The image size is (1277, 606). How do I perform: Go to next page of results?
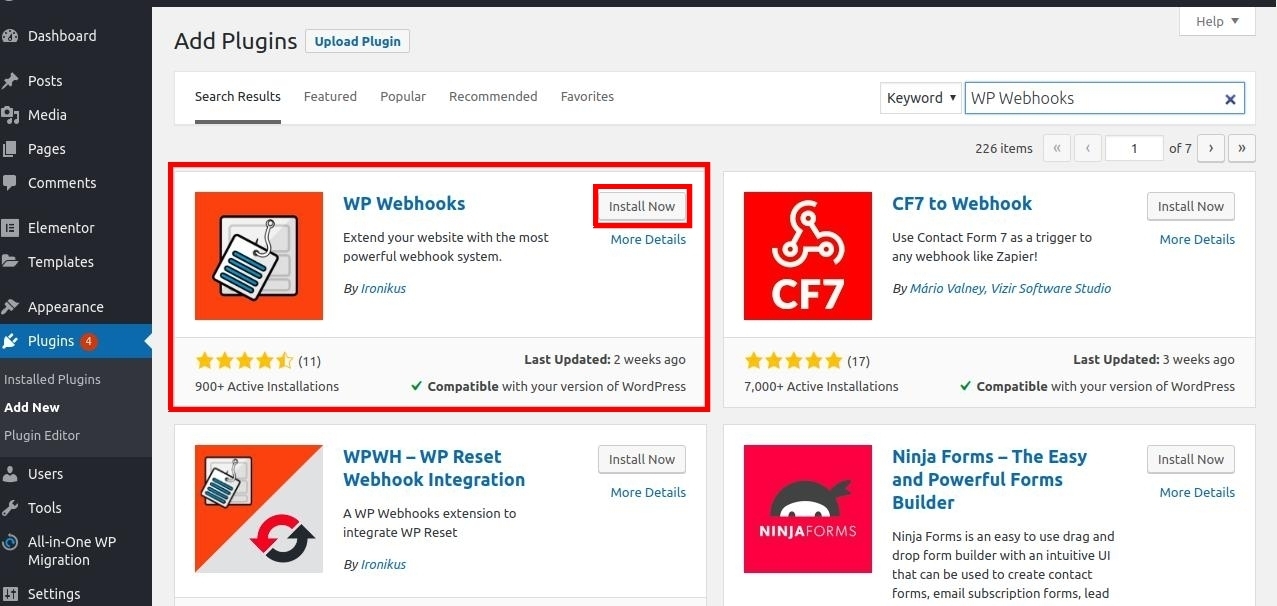click(1211, 148)
